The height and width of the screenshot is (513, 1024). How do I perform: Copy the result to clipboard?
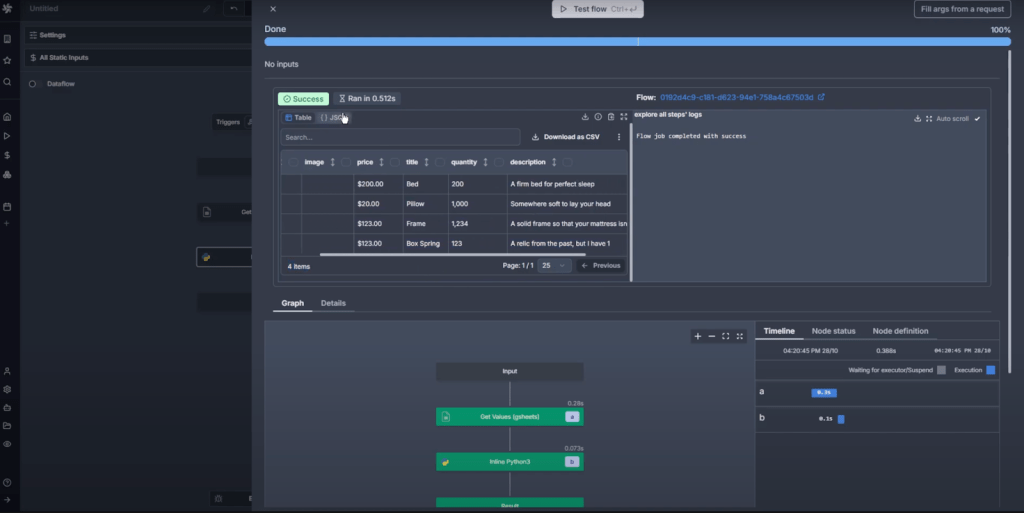(x=611, y=117)
